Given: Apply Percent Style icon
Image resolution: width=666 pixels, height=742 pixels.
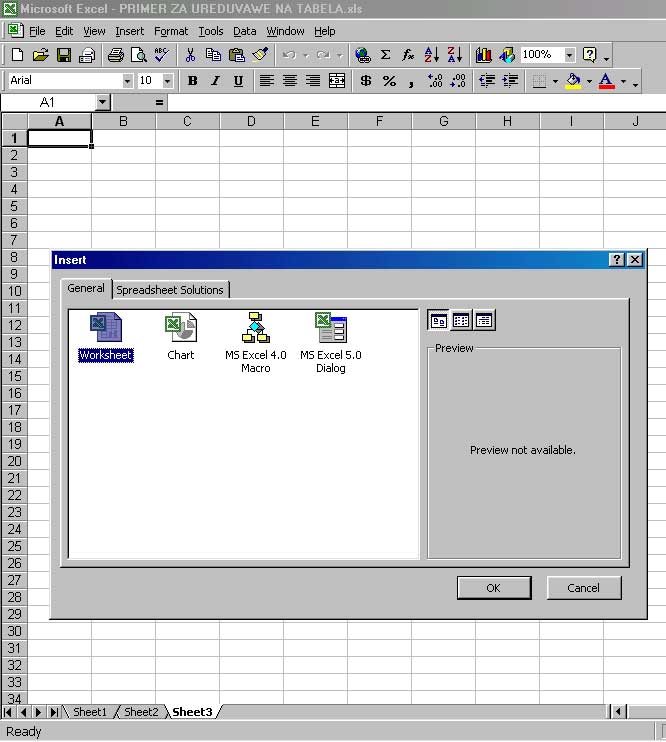Looking at the screenshot, I should [389, 81].
